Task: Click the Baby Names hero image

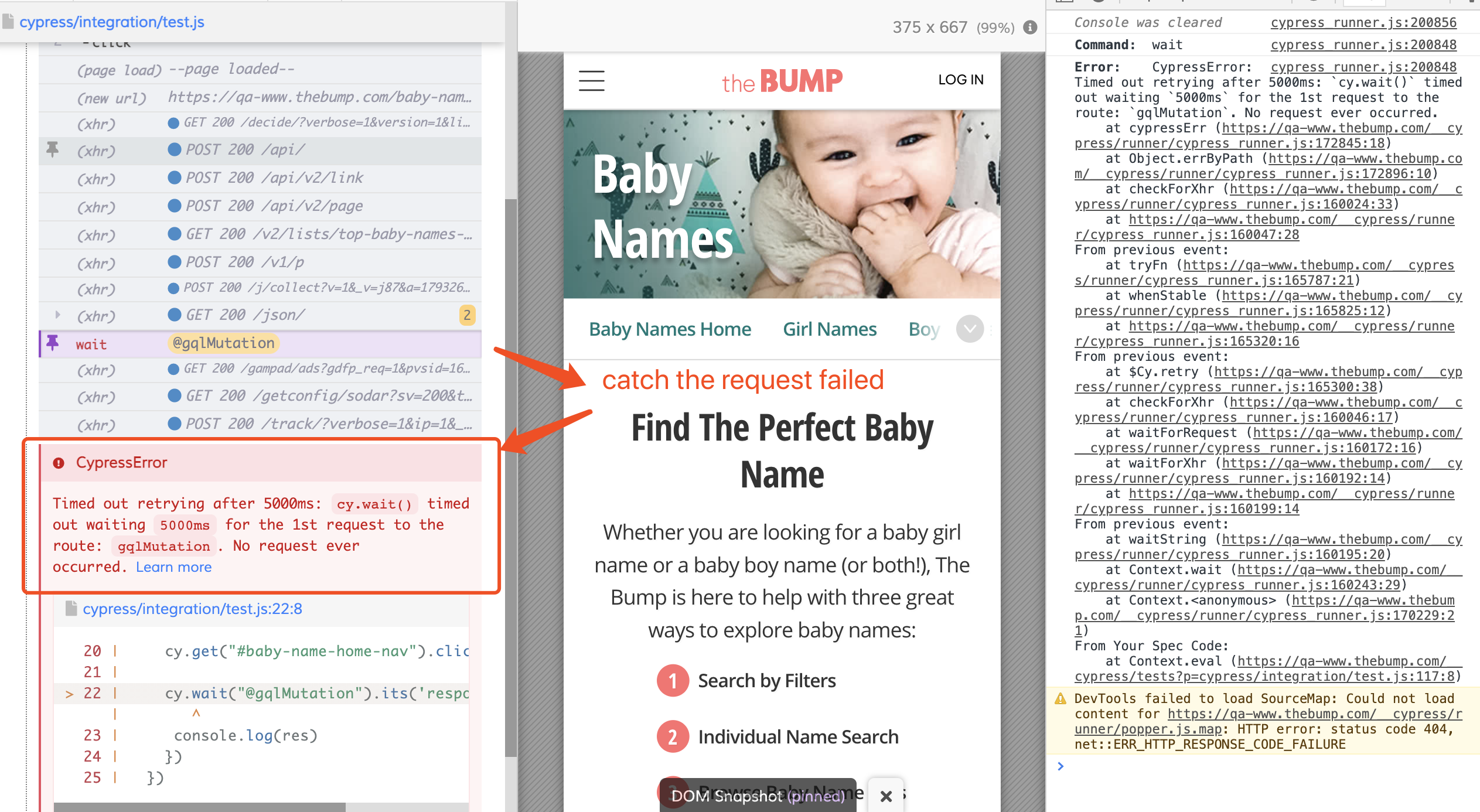Action: (782, 204)
